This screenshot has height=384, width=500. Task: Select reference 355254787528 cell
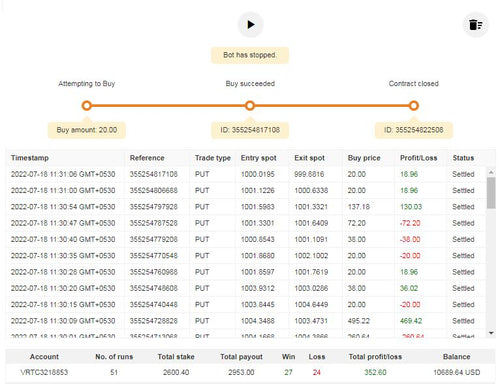click(x=154, y=223)
